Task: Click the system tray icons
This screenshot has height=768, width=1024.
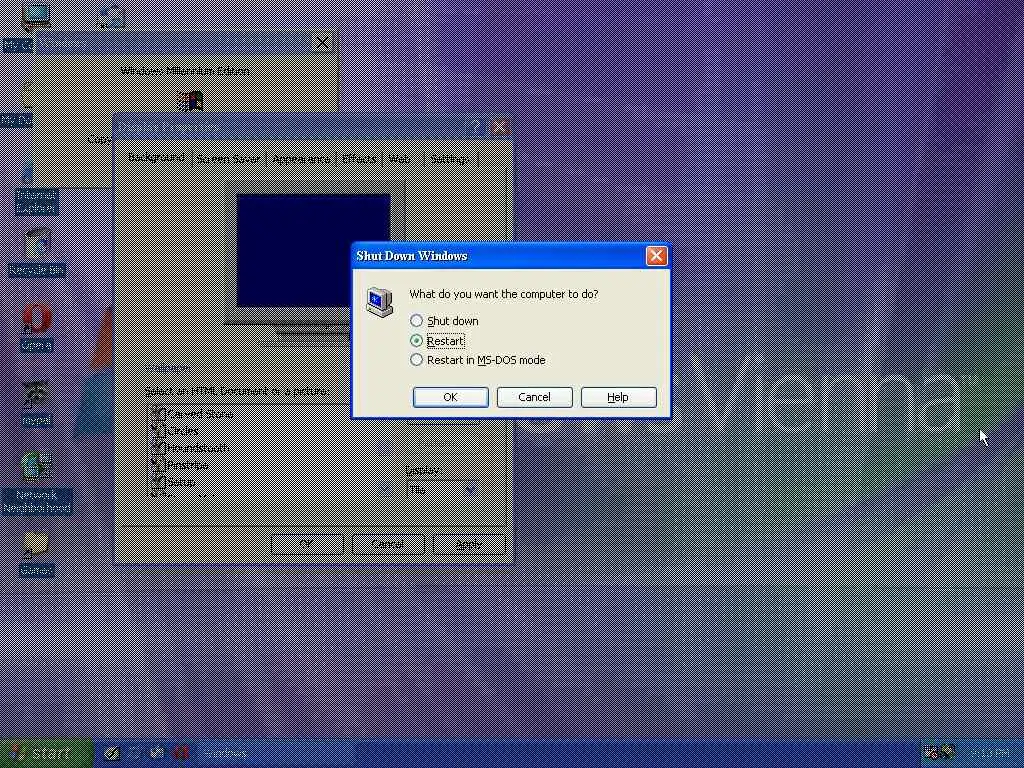Action: (x=939, y=753)
